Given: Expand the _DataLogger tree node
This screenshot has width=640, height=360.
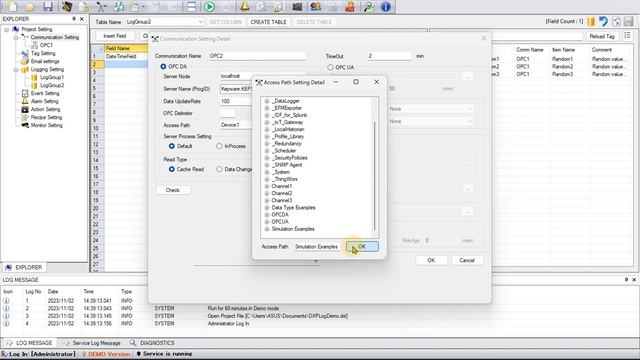Looking at the screenshot, I should point(267,101).
